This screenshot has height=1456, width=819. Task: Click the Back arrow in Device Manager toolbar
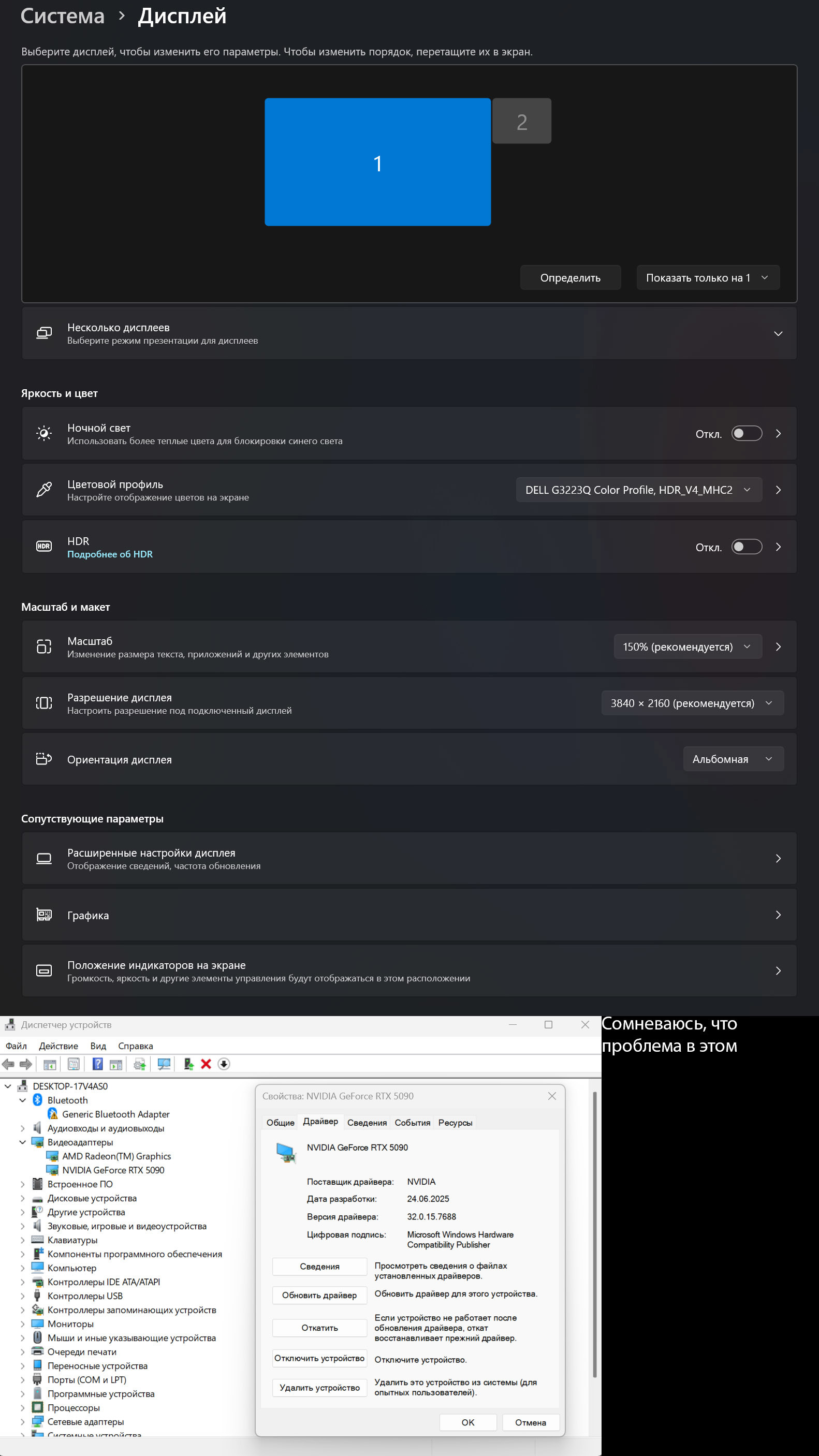pyautogui.click(x=8, y=1064)
